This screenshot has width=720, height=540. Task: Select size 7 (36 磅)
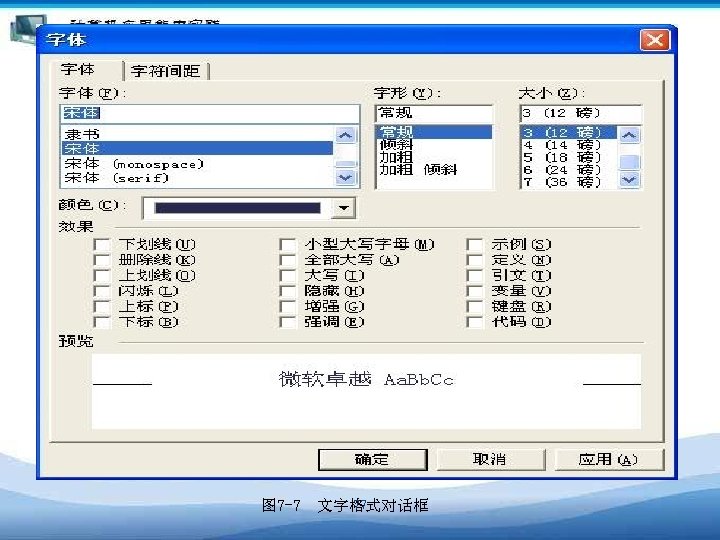point(568,182)
